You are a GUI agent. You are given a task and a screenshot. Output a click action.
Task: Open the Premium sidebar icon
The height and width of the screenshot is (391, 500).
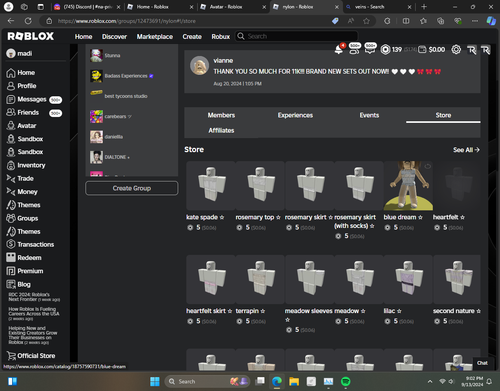[x=11, y=271]
